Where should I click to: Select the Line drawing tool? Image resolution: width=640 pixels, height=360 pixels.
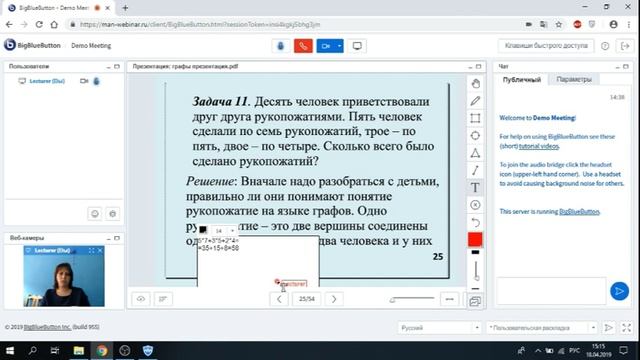point(475,170)
